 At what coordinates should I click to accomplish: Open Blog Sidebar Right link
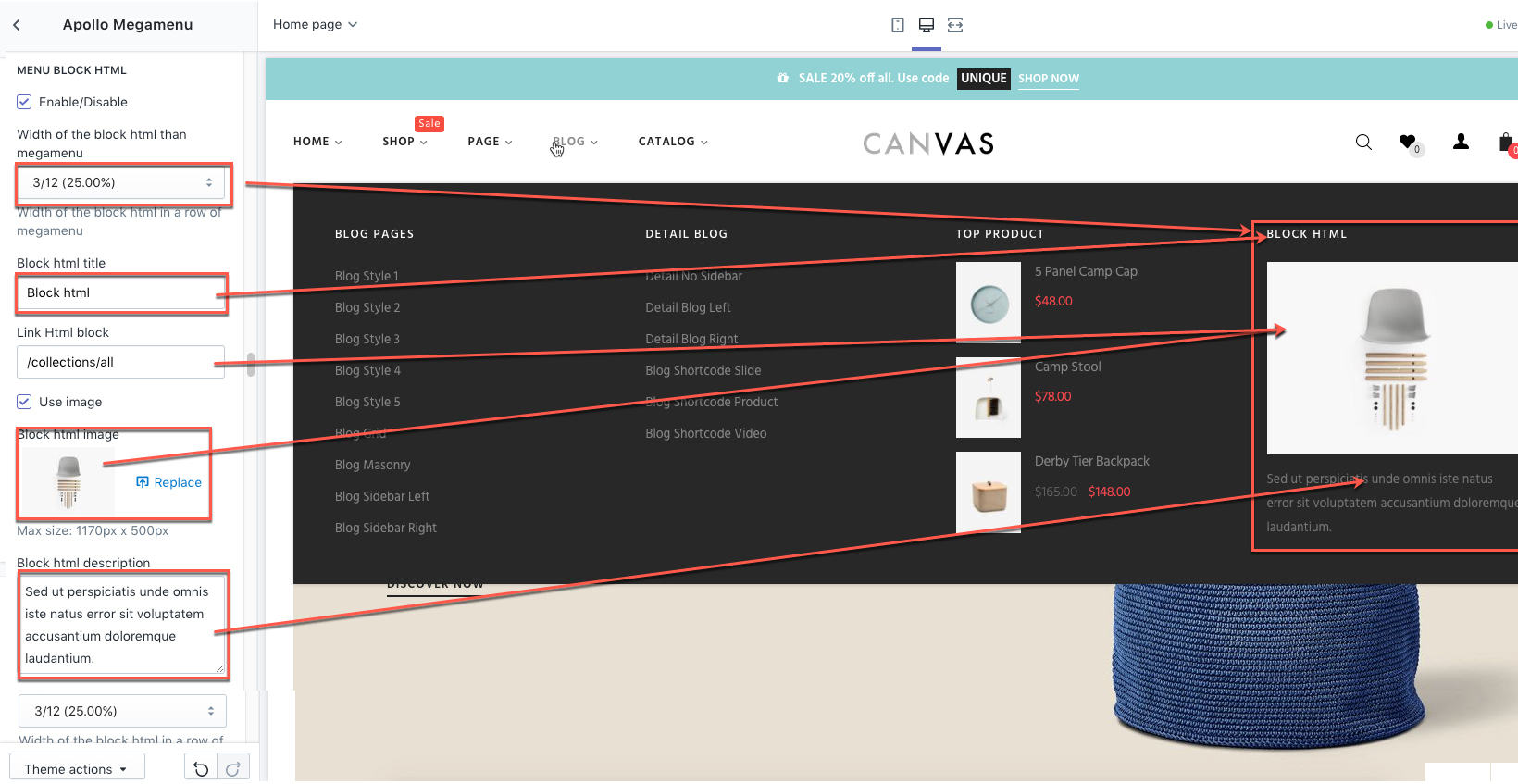(x=386, y=528)
